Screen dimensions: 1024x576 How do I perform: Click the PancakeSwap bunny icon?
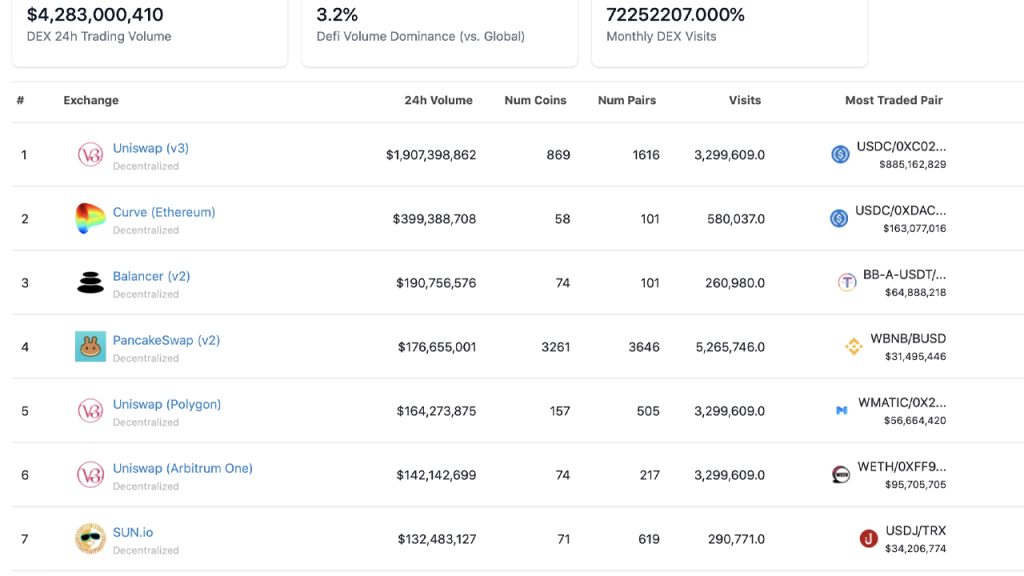90,347
